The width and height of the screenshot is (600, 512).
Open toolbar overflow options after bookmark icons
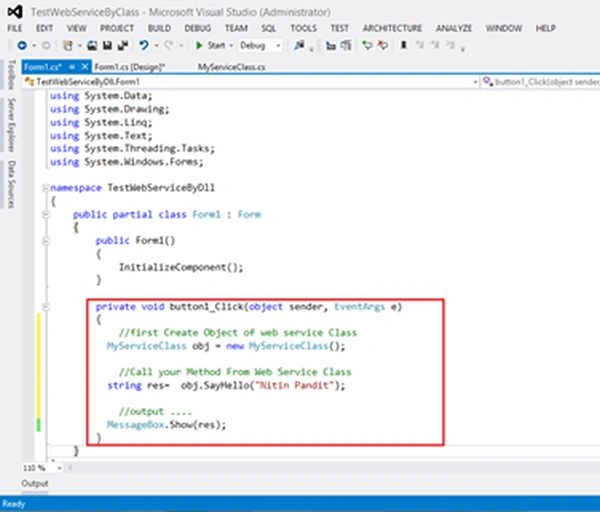[463, 48]
